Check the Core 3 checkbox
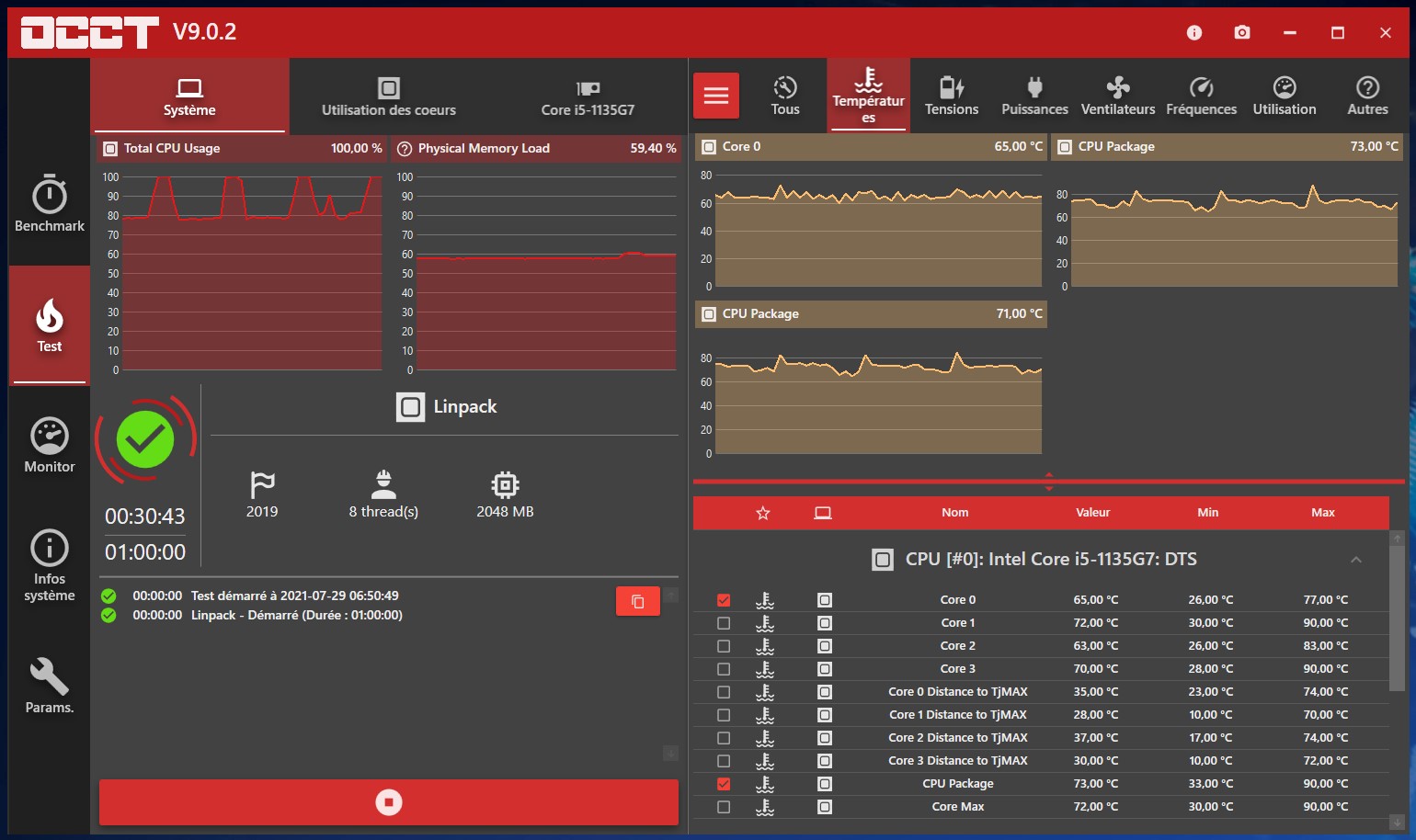The image size is (1416, 840). coord(724,669)
